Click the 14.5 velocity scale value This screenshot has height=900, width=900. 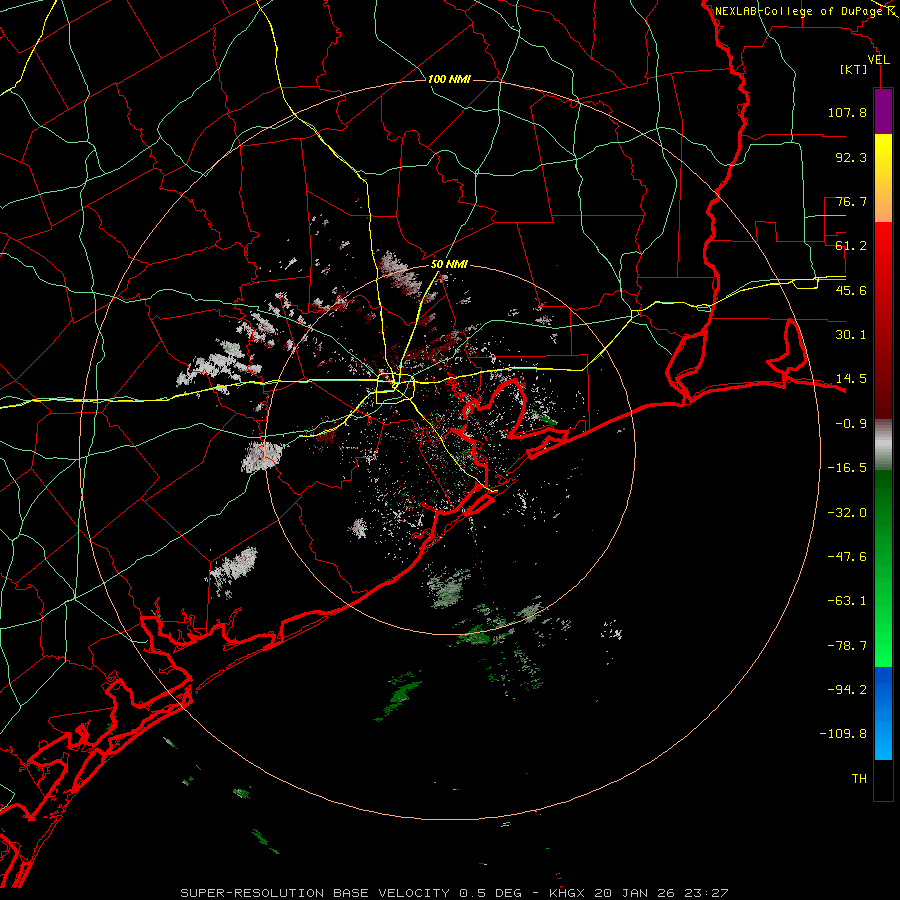pos(851,379)
